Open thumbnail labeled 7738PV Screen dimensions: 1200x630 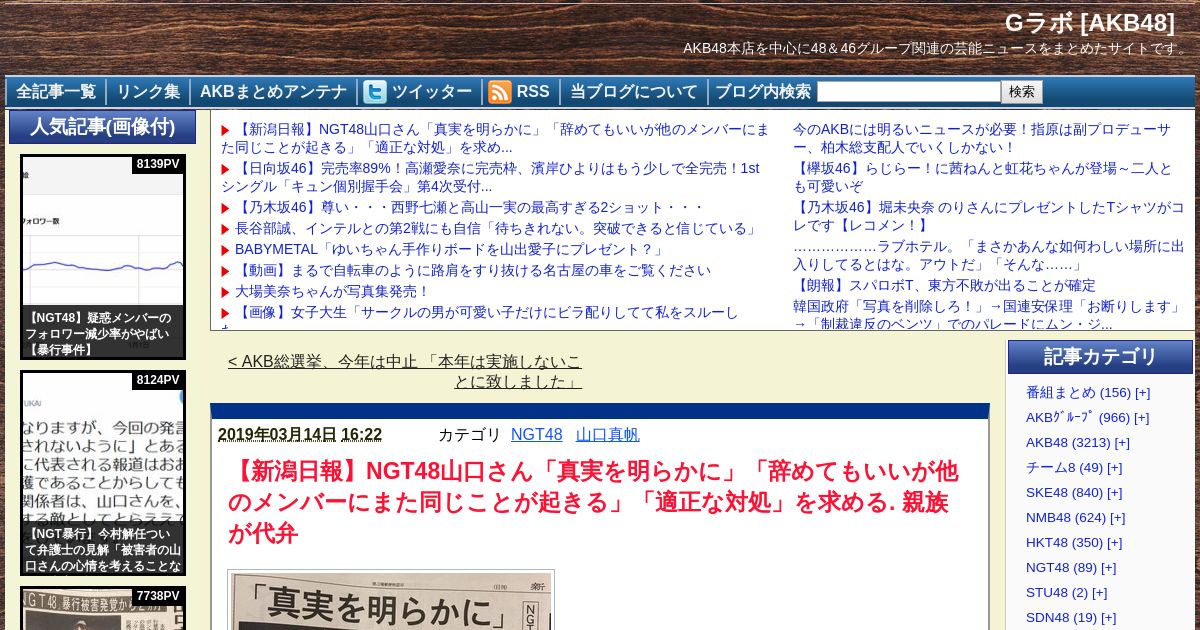click(x=103, y=608)
